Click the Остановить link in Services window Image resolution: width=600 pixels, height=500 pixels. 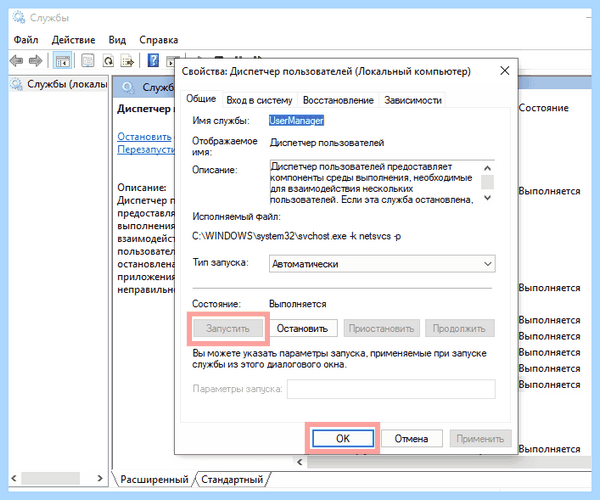pos(144,137)
